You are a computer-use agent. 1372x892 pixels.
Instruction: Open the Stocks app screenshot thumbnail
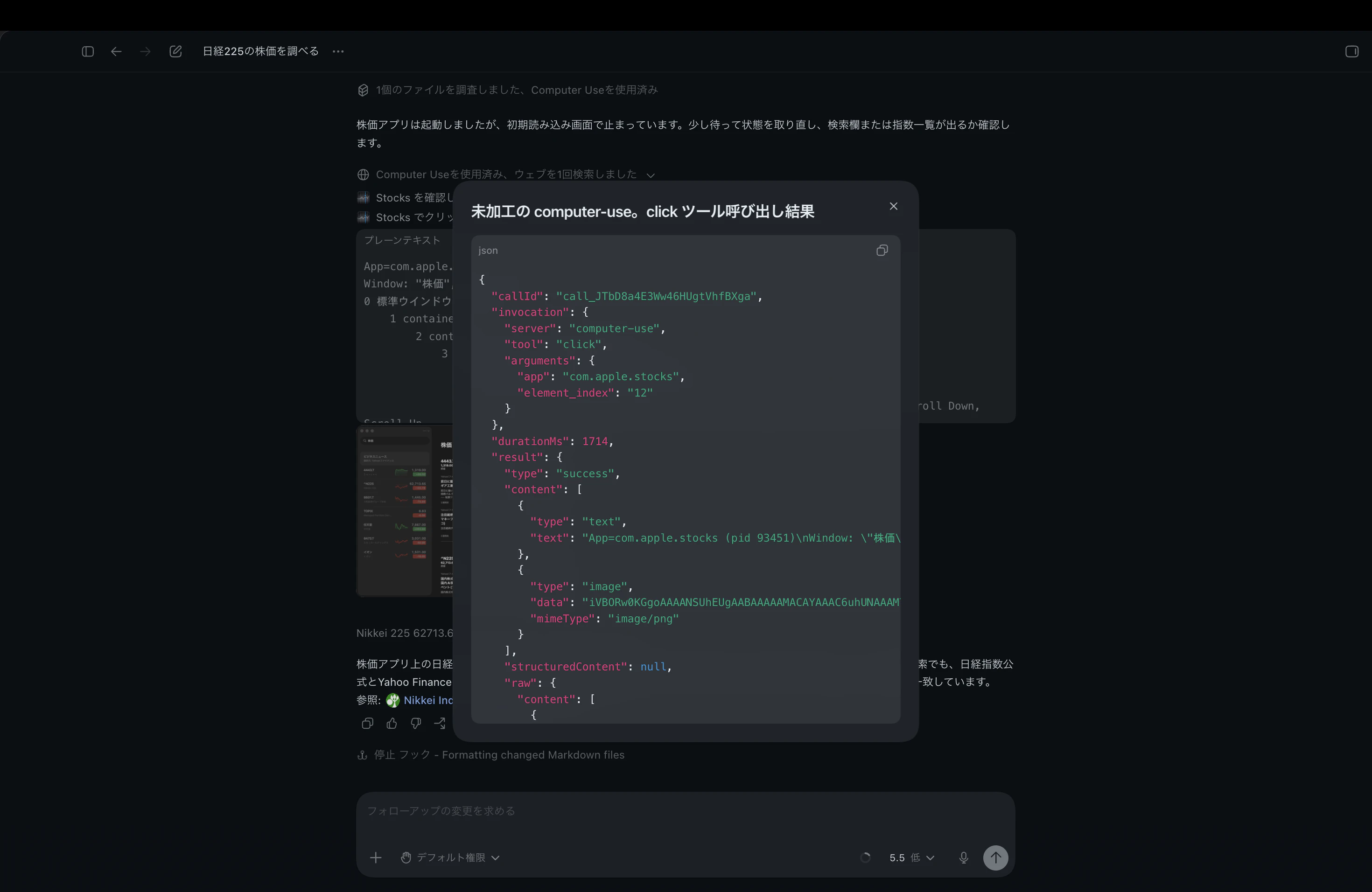point(405,510)
